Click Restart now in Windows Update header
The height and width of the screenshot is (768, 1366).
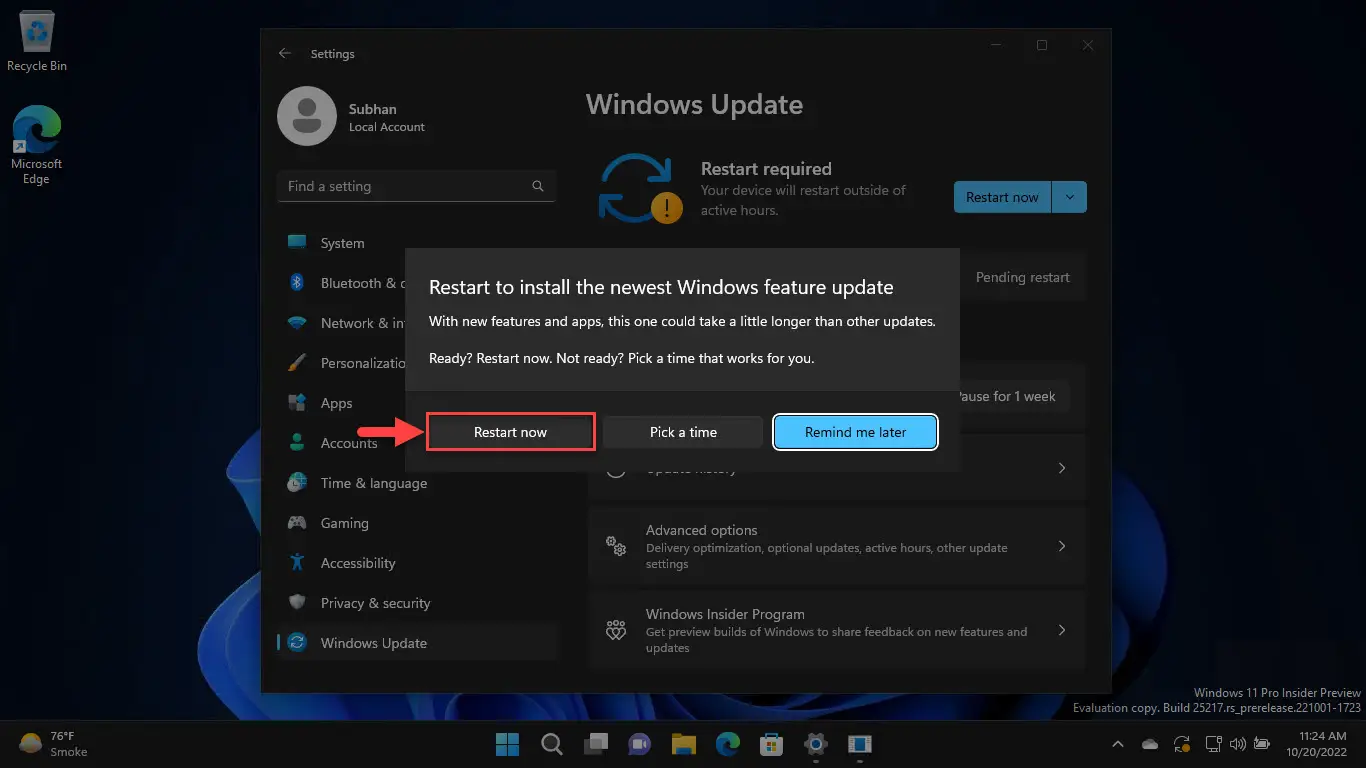click(1002, 197)
